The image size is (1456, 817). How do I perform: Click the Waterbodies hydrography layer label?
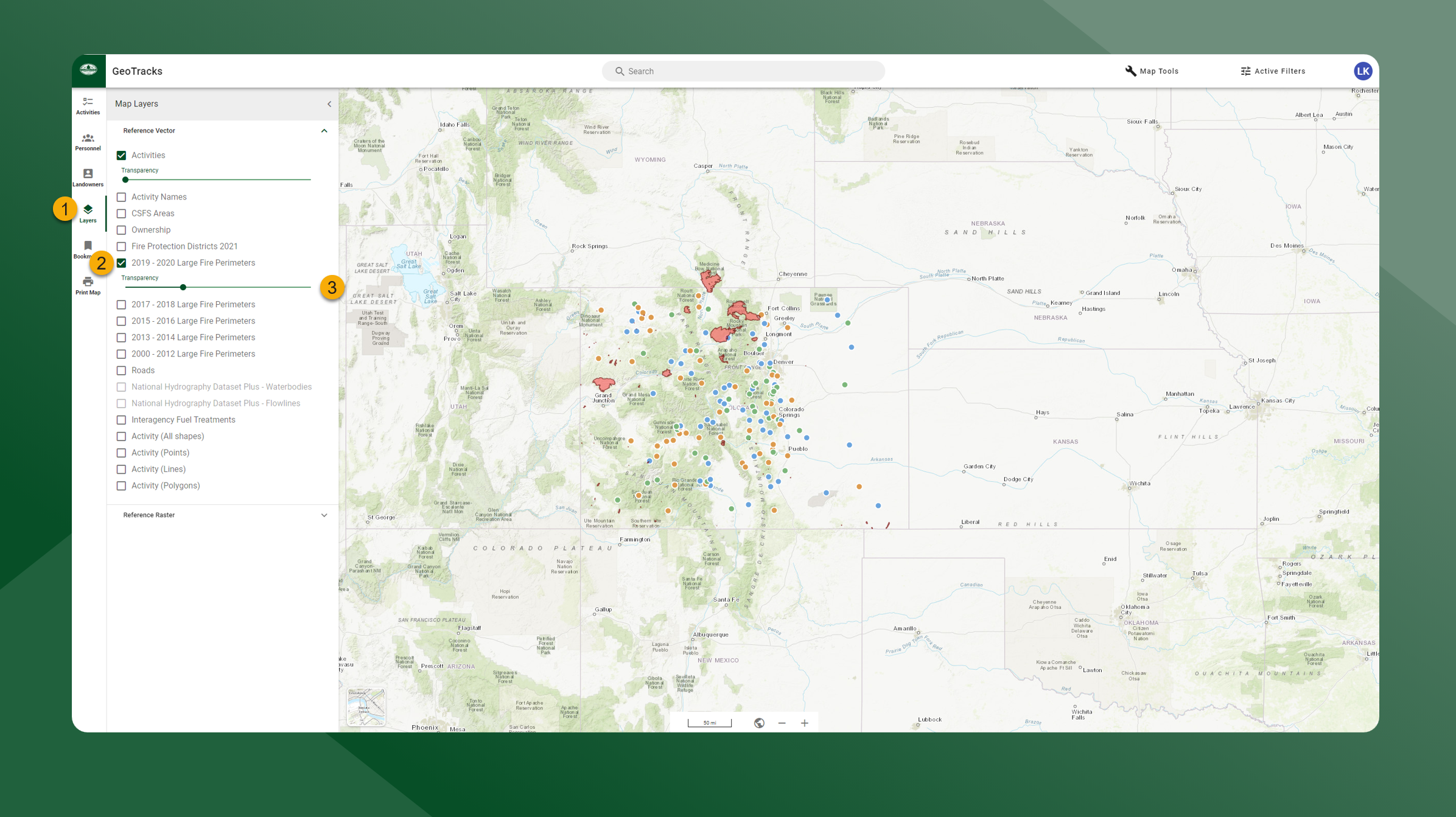pyautogui.click(x=222, y=387)
